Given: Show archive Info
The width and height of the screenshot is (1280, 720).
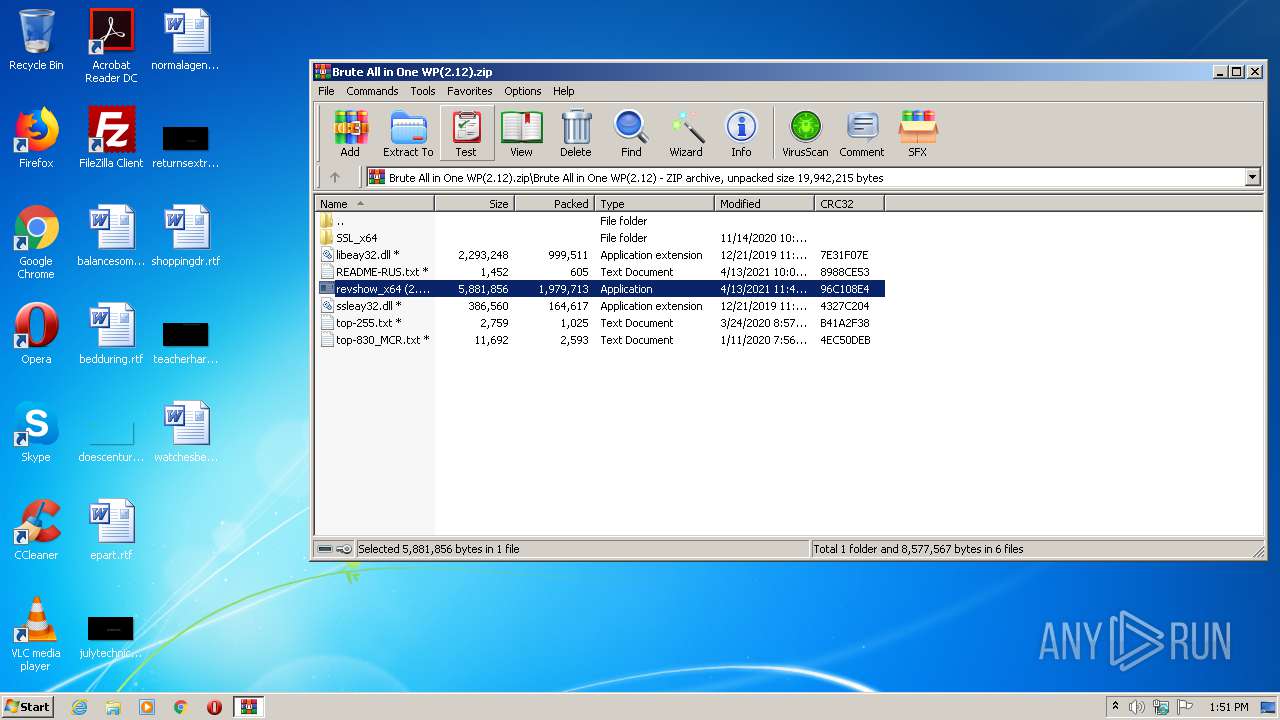Looking at the screenshot, I should 741,133.
